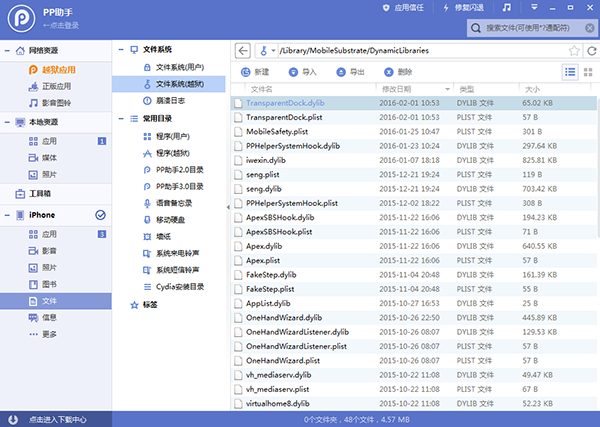Open the music note icon in title bar

[x=507, y=7]
